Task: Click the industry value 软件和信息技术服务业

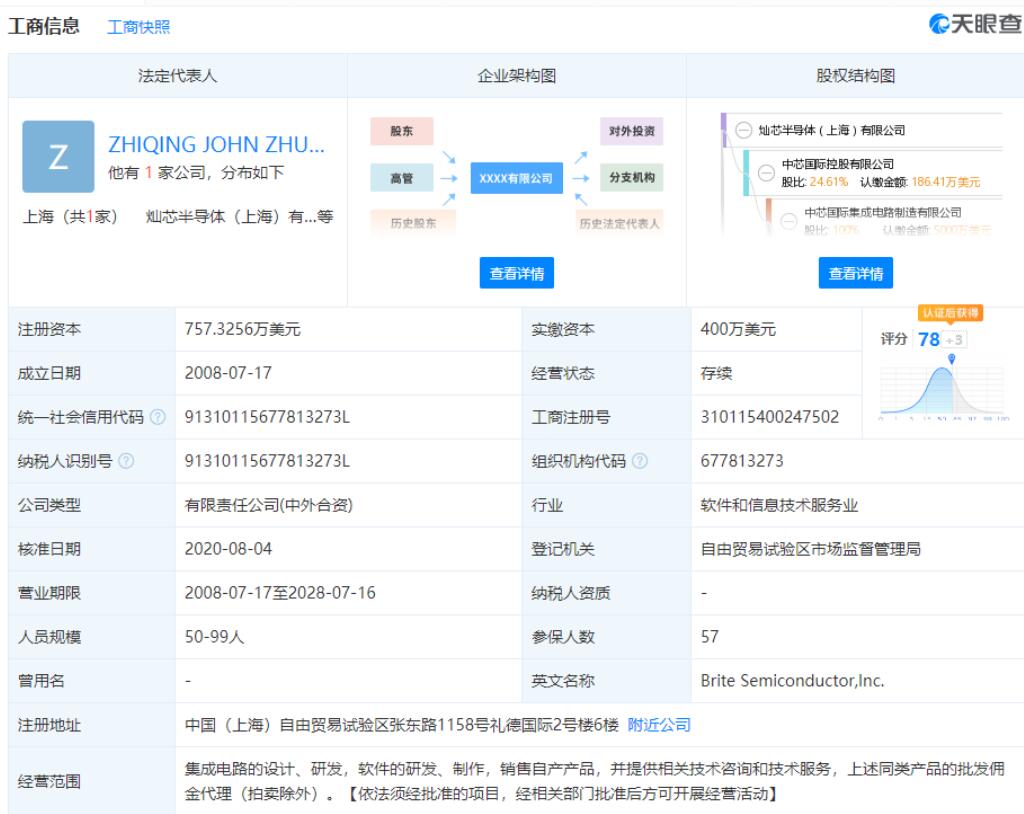Action: pyautogui.click(x=779, y=505)
